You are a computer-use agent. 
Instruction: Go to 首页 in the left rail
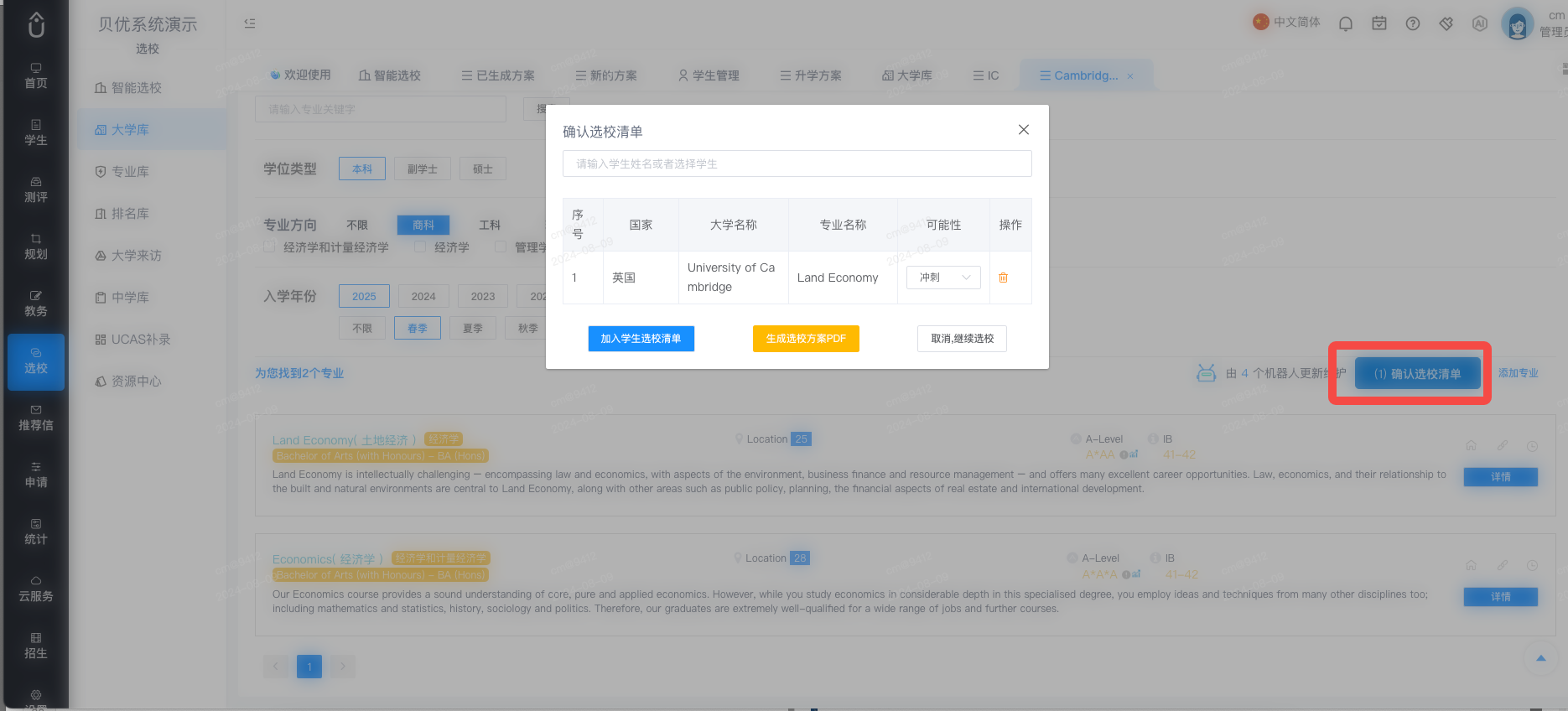coord(36,75)
